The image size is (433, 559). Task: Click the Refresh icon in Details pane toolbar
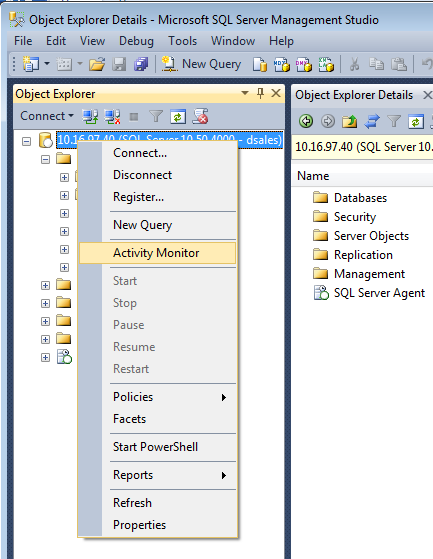pos(416,121)
